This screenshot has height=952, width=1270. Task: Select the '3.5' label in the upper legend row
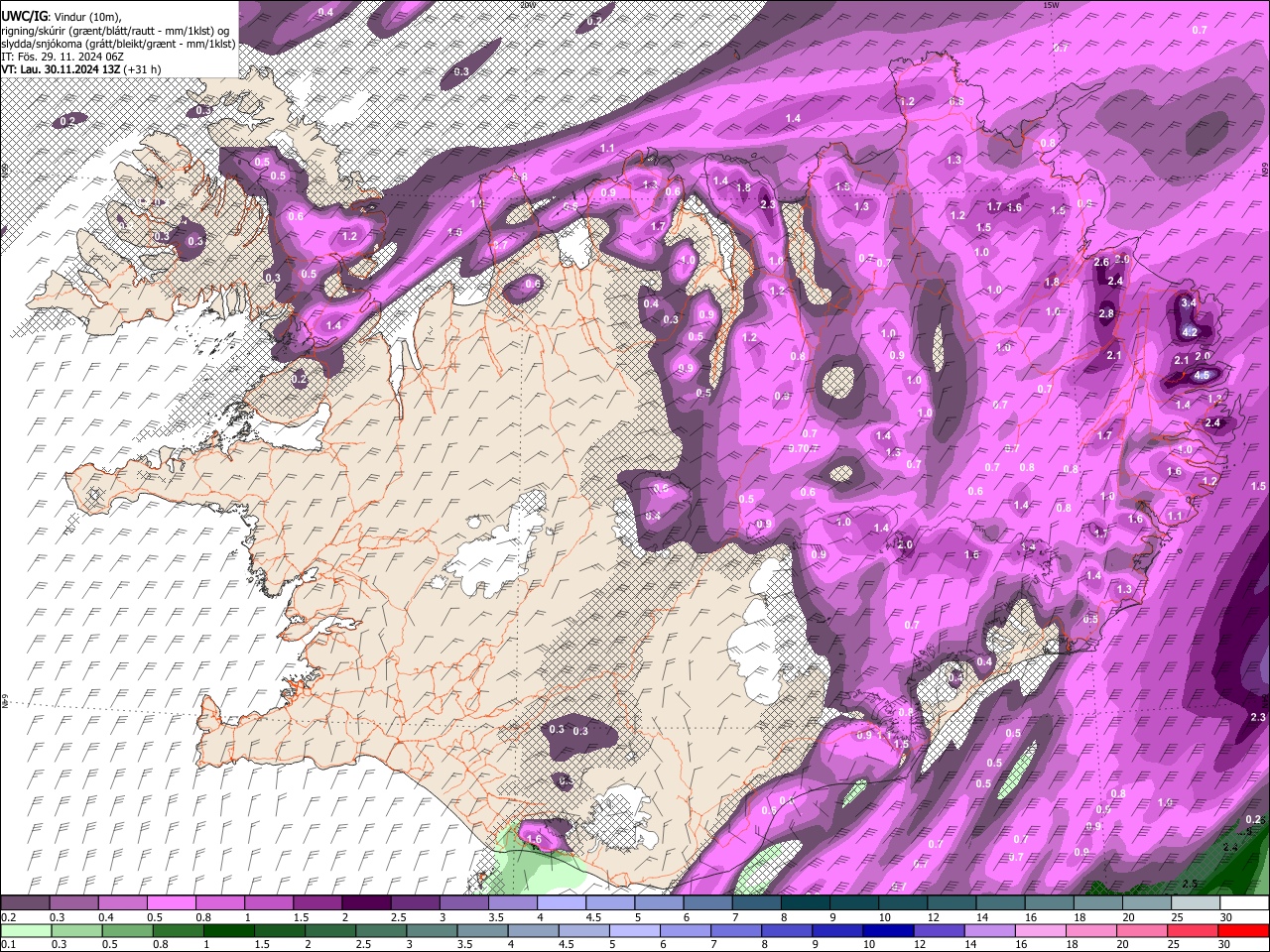496,917
